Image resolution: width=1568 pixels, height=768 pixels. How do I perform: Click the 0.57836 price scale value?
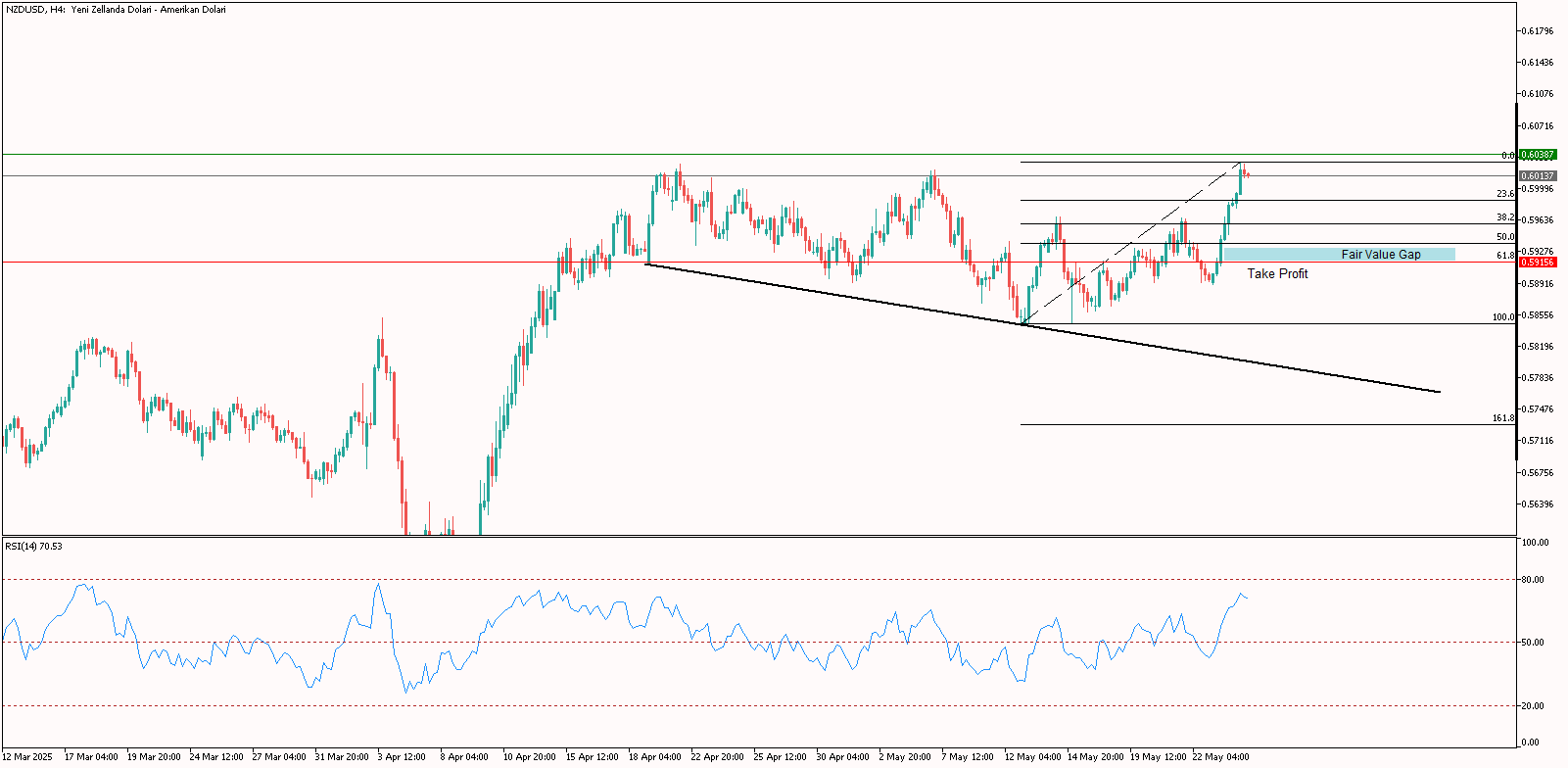click(1538, 378)
